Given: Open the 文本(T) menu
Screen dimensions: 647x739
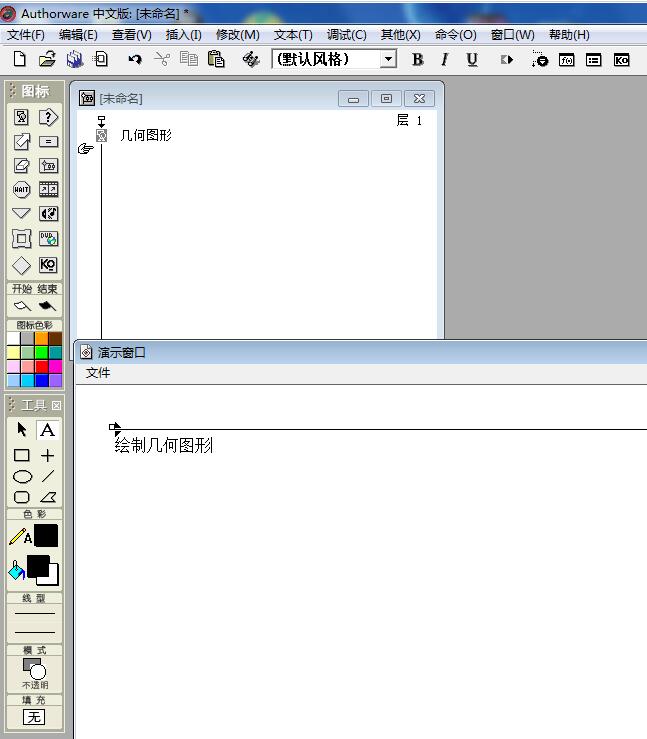Looking at the screenshot, I should pos(293,35).
